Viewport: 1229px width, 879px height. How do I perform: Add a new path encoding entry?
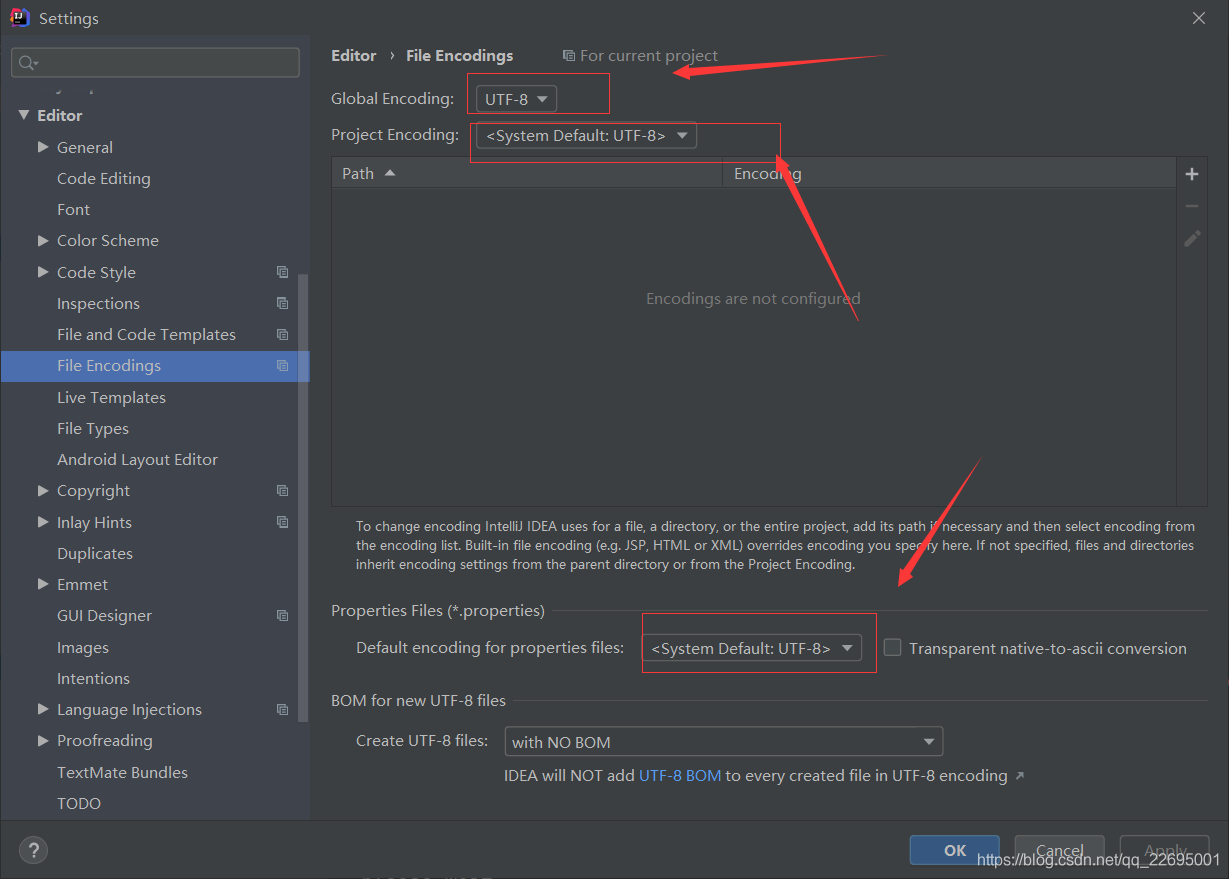pyautogui.click(x=1192, y=173)
